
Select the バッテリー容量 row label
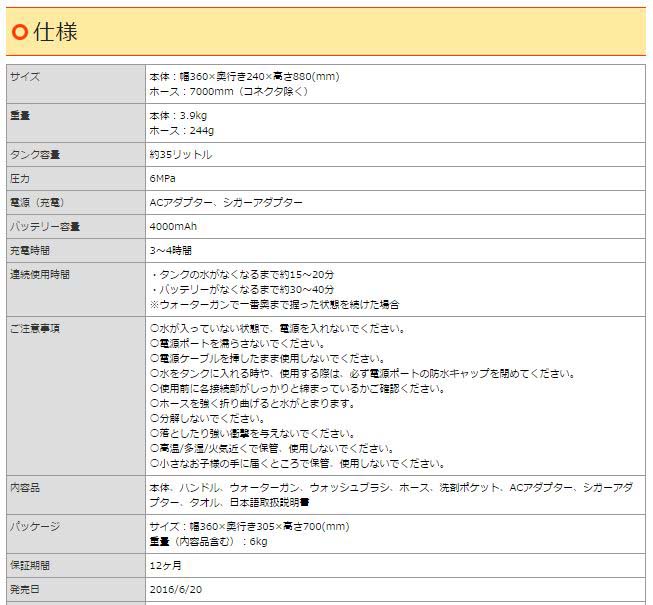pyautogui.click(x=45, y=227)
